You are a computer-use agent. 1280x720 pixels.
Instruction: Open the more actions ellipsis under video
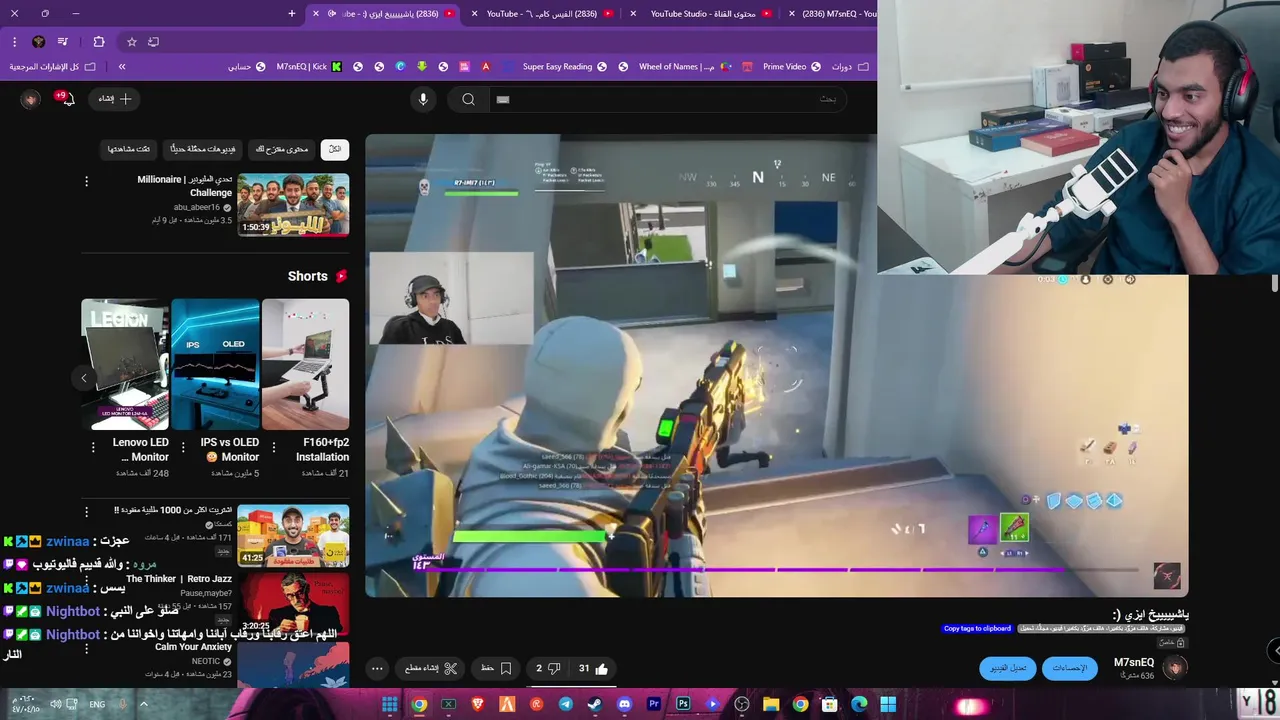[377, 668]
